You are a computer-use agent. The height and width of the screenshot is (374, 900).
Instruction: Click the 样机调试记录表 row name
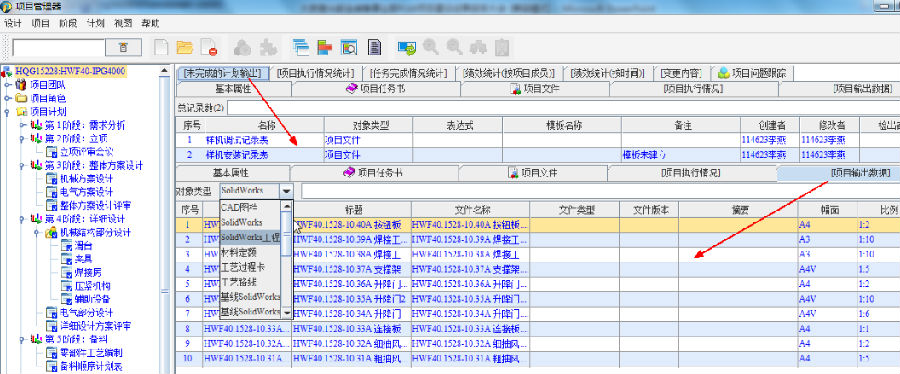236,140
